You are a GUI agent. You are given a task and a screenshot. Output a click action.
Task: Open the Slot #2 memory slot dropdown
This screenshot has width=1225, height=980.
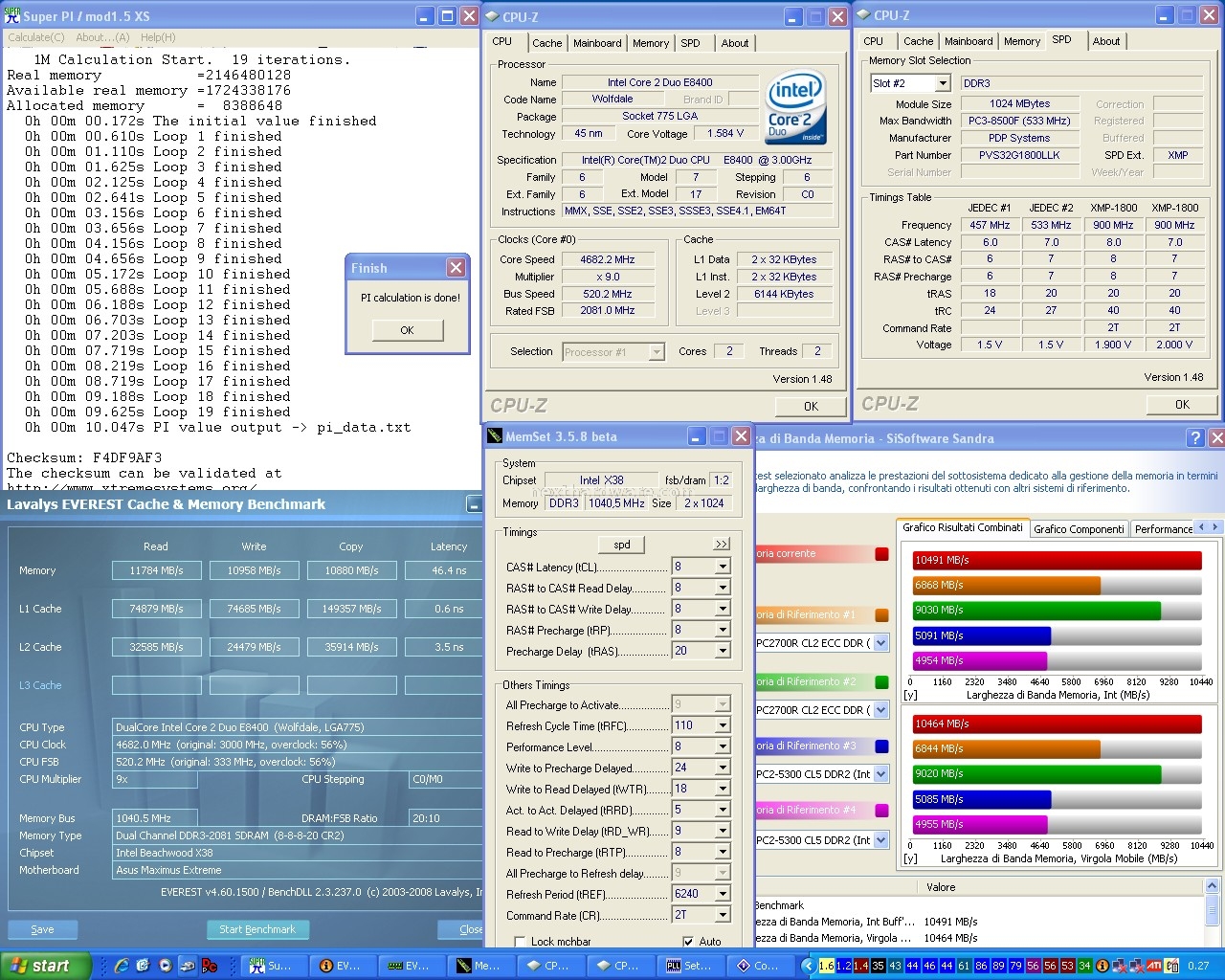pyautogui.click(x=943, y=83)
